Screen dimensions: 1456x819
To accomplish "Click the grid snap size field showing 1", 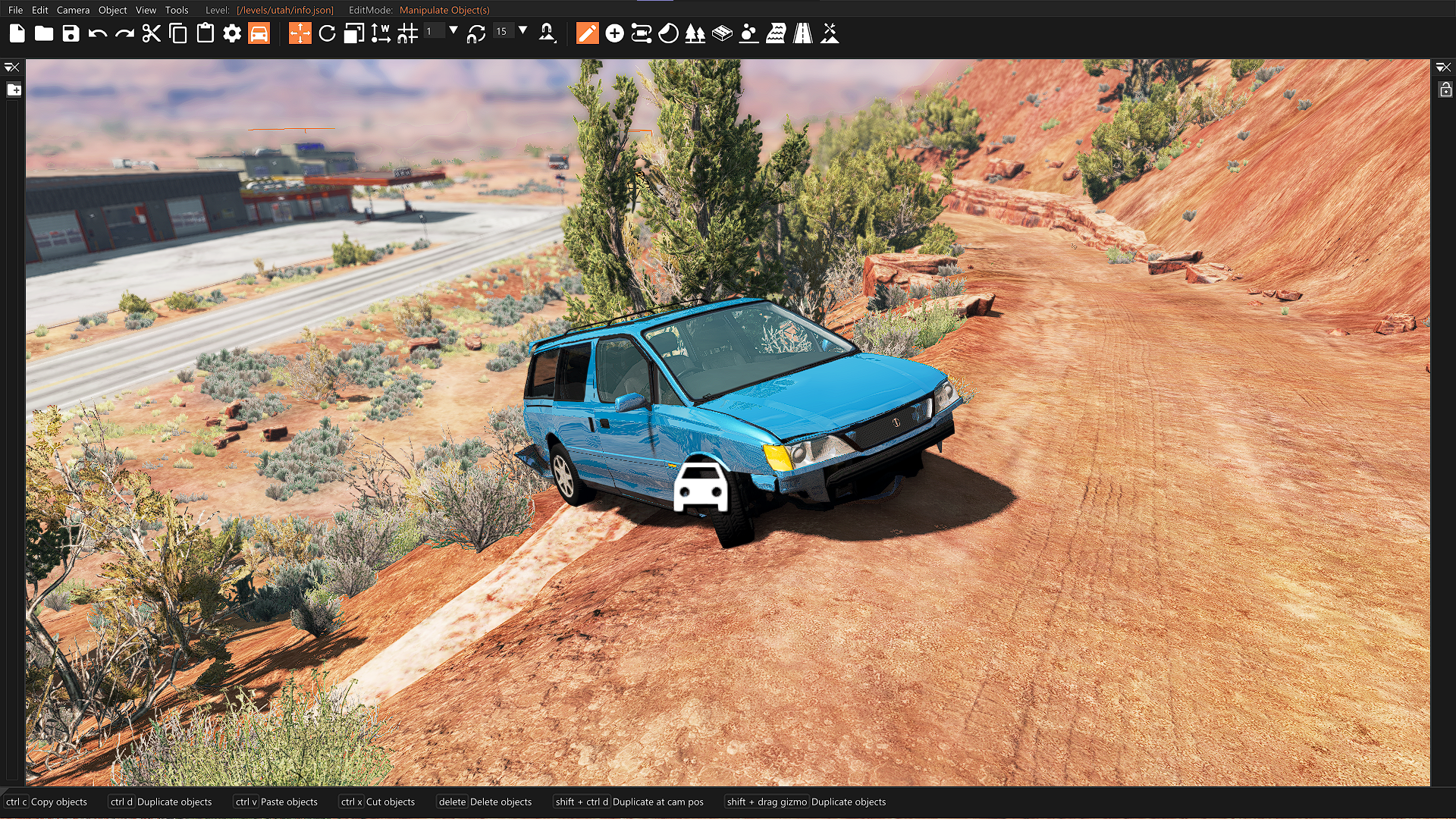I will pyautogui.click(x=434, y=31).
